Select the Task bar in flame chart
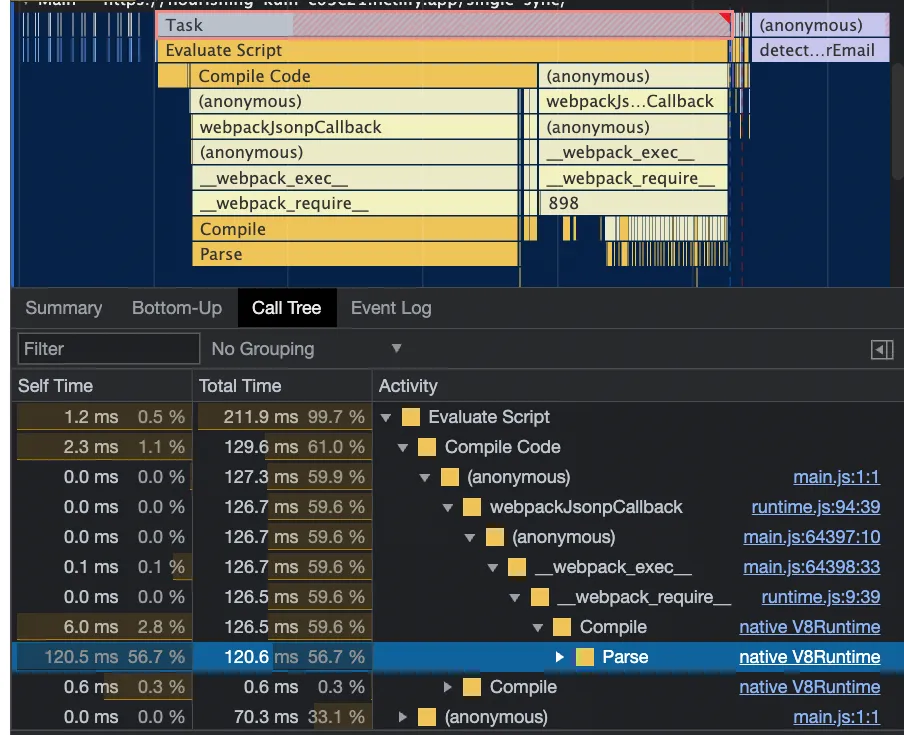Screen dimensions: 904x735 tap(444, 25)
